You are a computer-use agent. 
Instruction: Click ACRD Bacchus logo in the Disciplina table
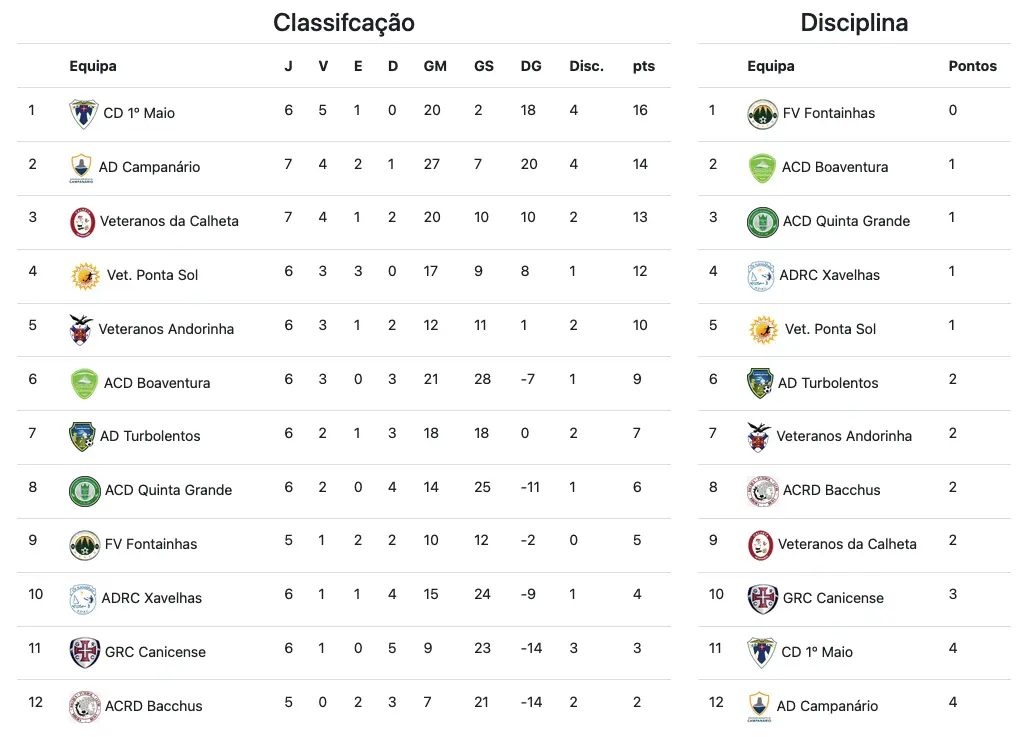point(762,490)
